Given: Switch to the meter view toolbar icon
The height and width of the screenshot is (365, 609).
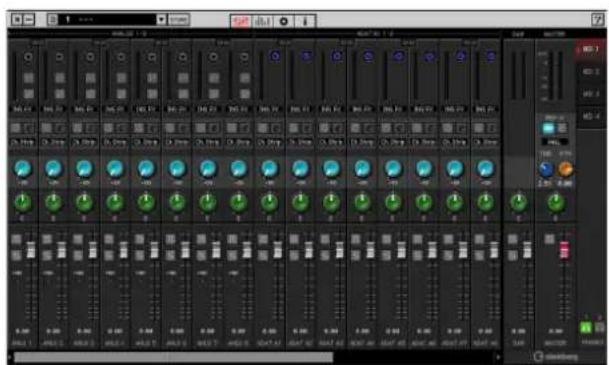Looking at the screenshot, I should 263,21.
